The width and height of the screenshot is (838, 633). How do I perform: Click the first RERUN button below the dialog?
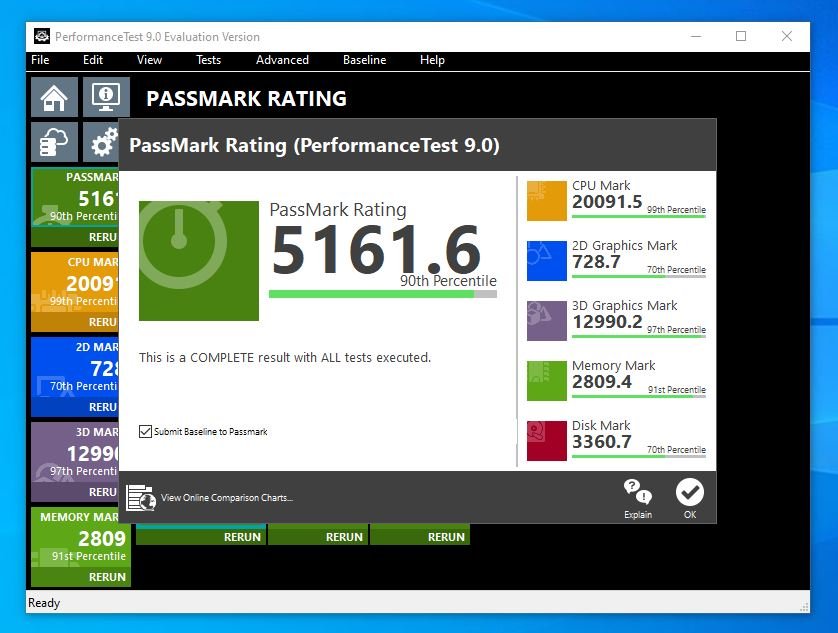(201, 537)
